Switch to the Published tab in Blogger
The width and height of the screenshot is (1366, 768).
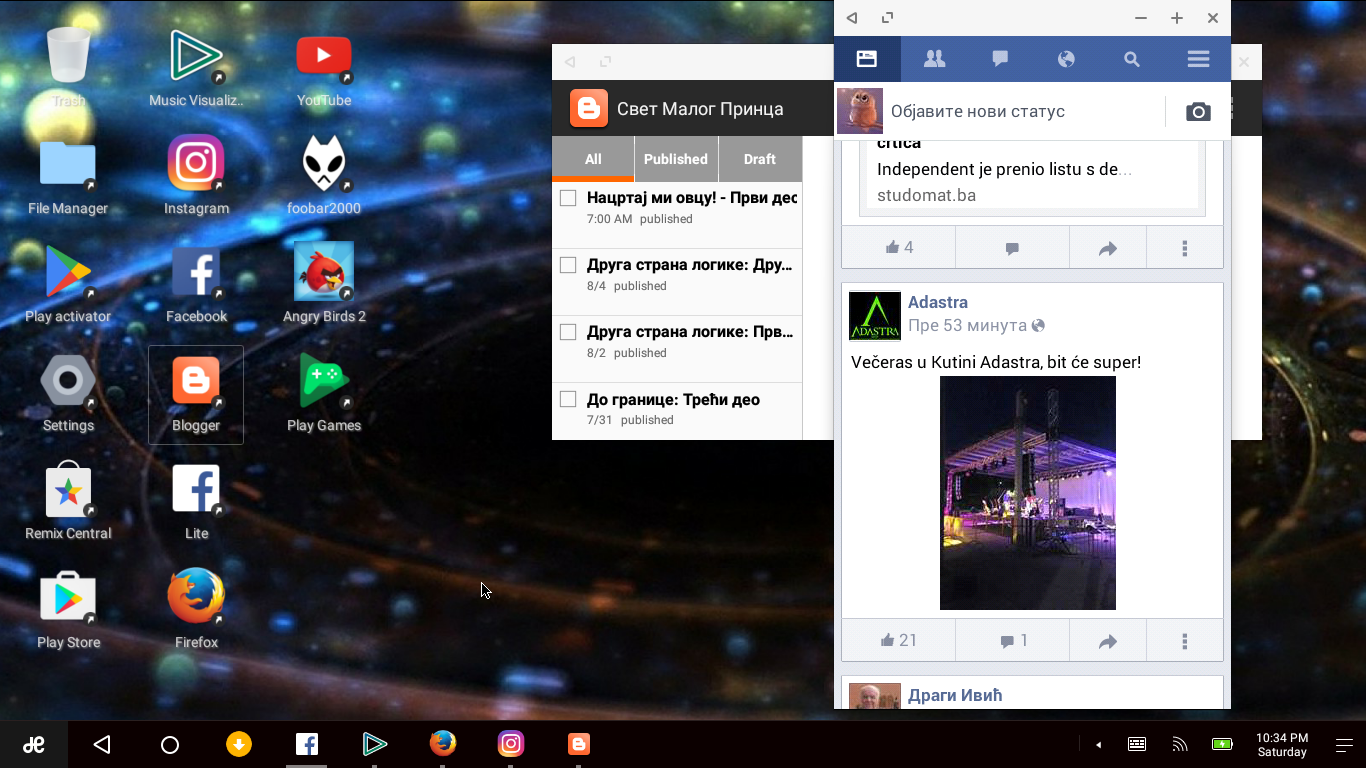coord(676,159)
